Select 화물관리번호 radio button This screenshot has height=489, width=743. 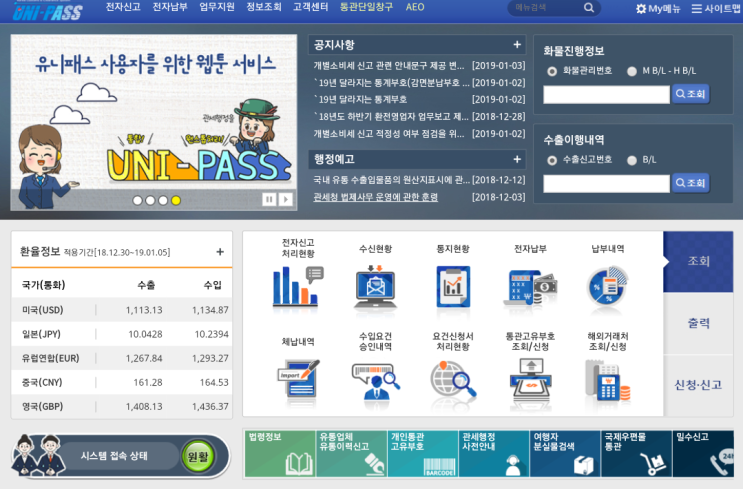[552, 71]
